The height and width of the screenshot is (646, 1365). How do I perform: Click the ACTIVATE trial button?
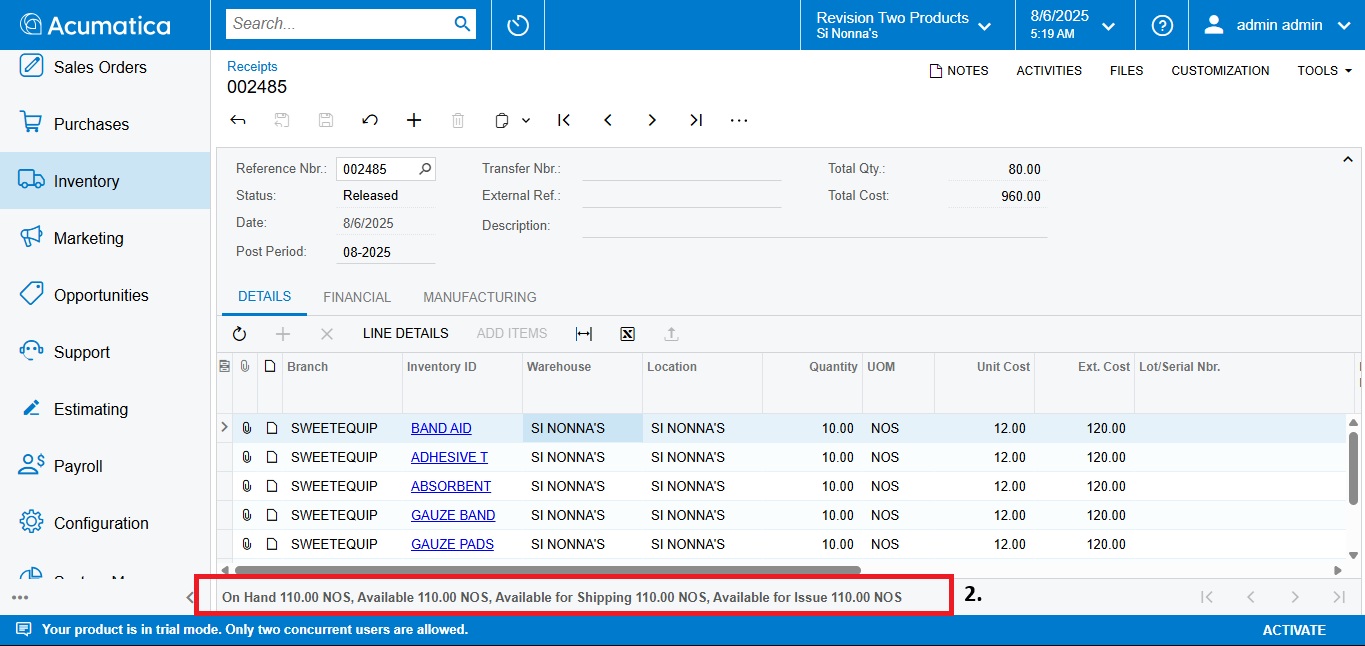1293,630
